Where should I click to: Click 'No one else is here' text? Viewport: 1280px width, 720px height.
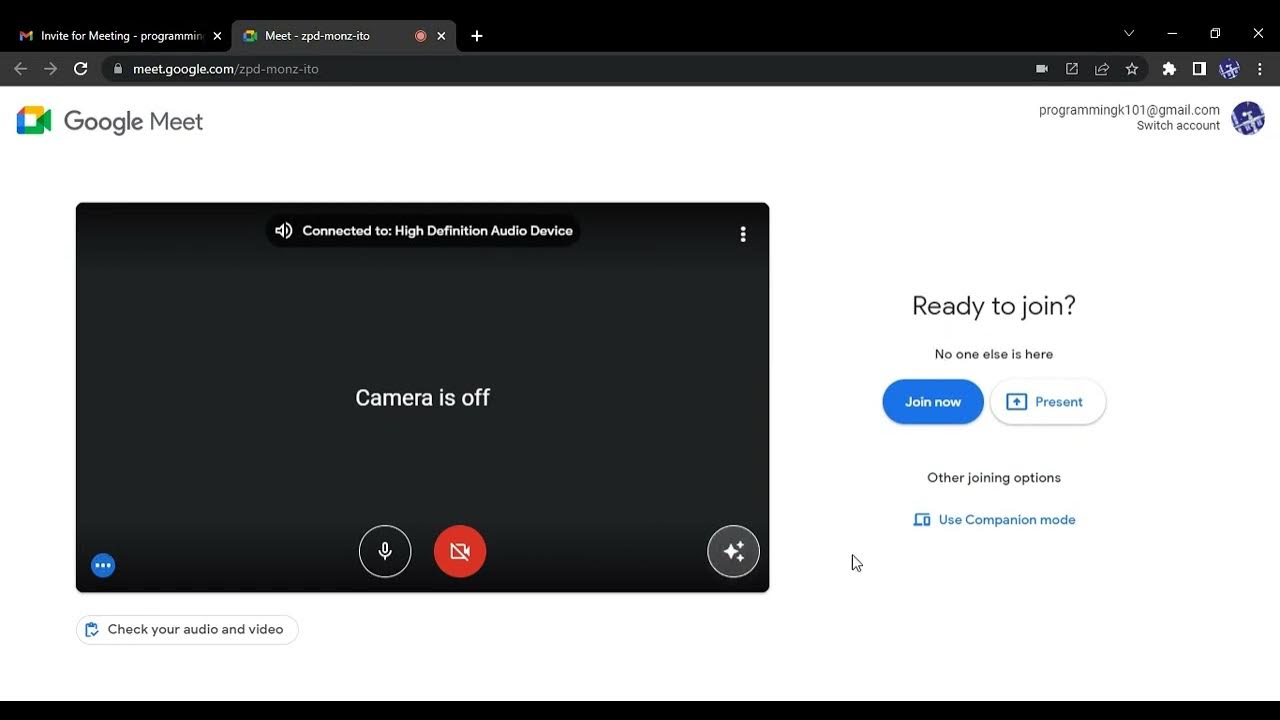[994, 354]
